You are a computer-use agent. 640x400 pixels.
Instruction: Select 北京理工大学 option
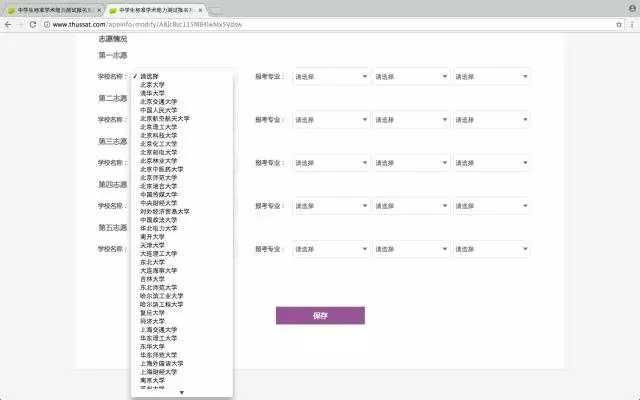click(182, 127)
